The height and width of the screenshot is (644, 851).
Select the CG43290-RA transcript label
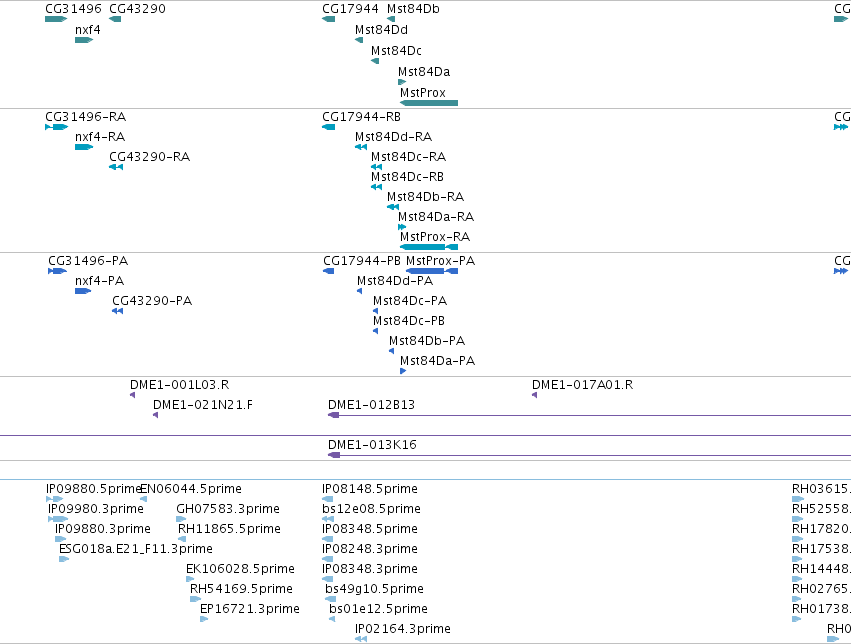150,157
